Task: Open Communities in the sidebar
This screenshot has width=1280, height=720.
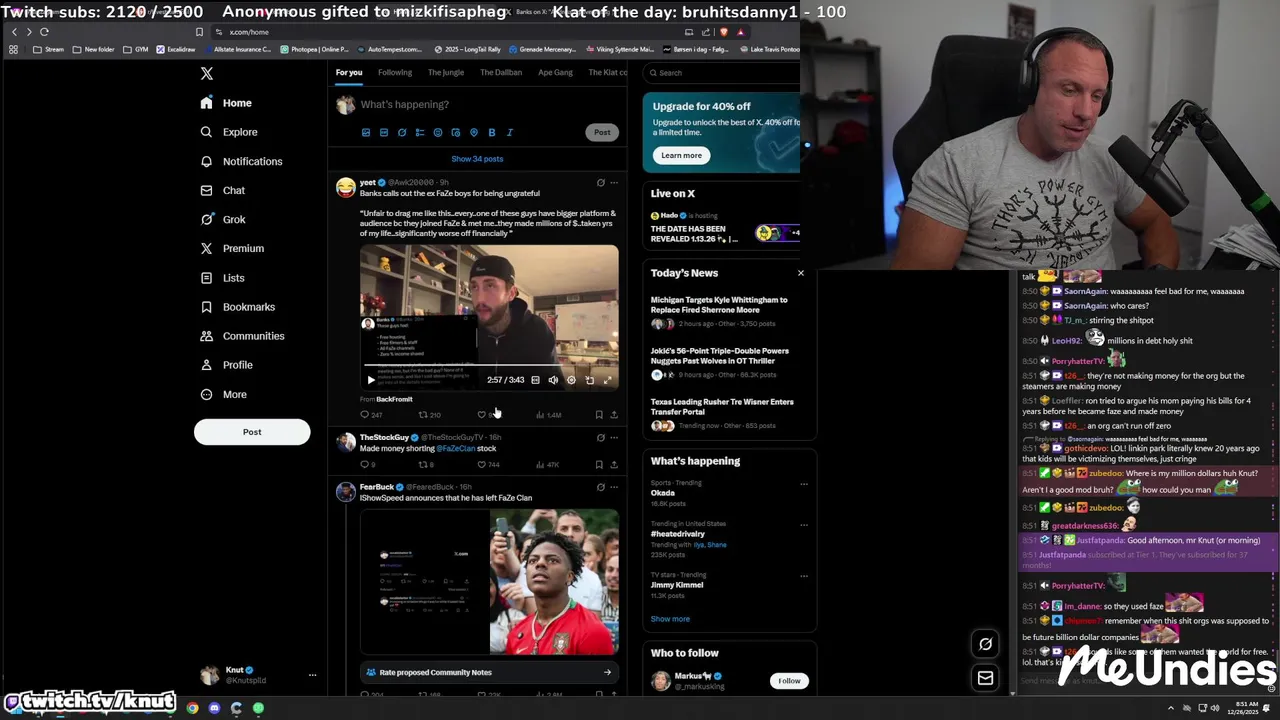Action: [x=242, y=336]
